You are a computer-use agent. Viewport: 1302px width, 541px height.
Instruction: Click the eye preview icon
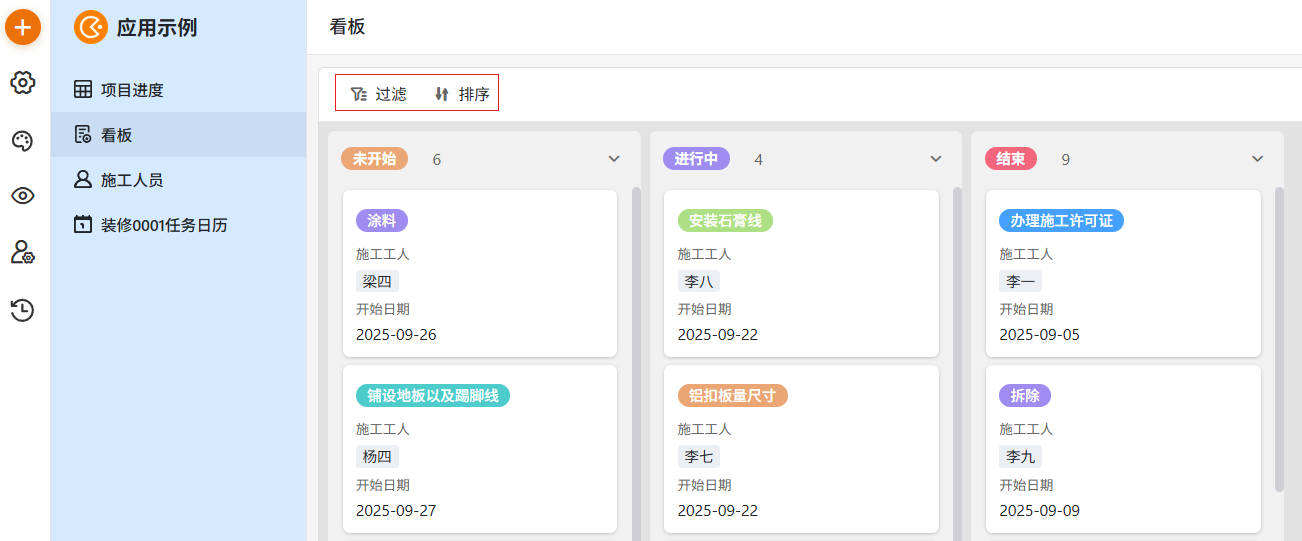click(23, 196)
